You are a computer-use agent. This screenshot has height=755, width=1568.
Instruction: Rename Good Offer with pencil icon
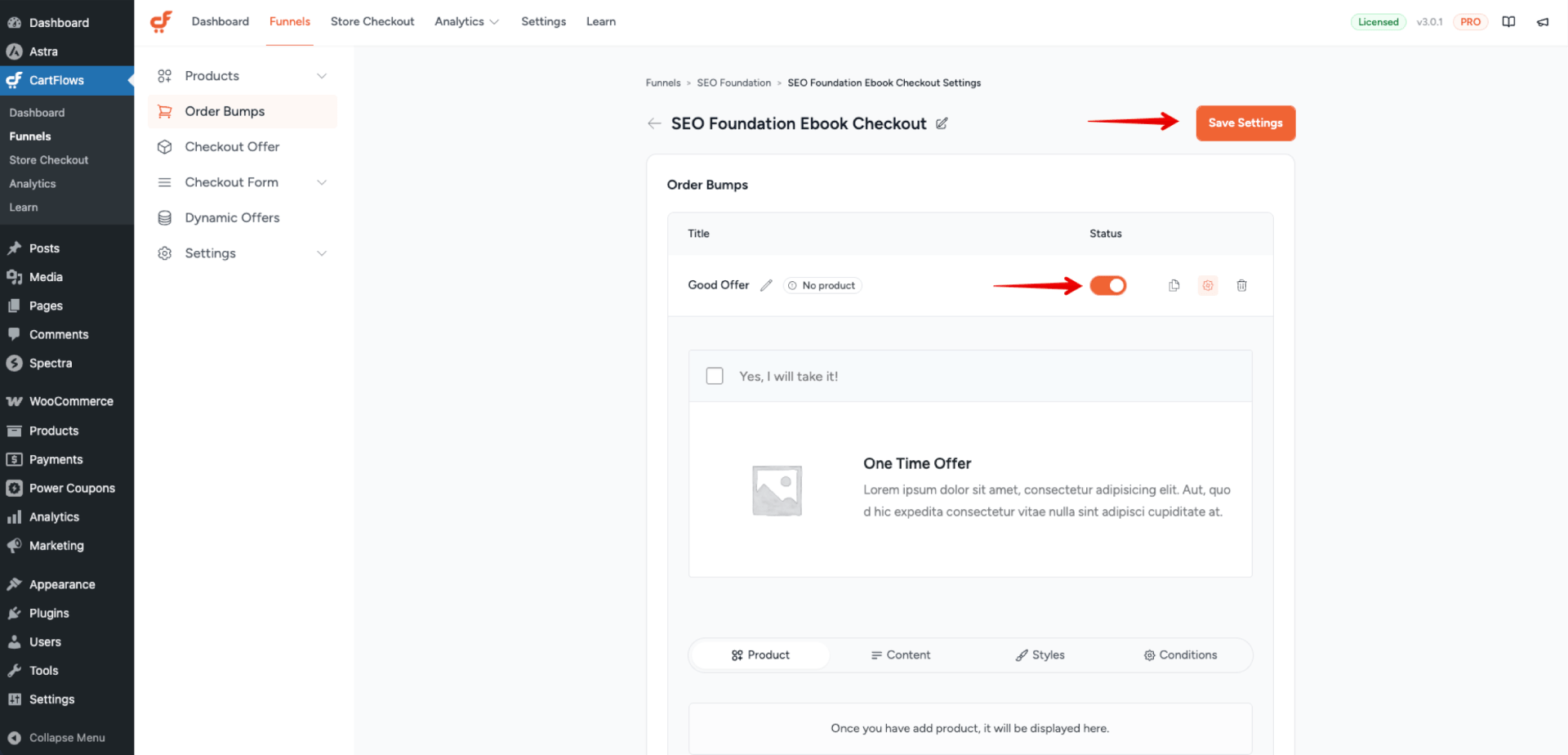(766, 285)
